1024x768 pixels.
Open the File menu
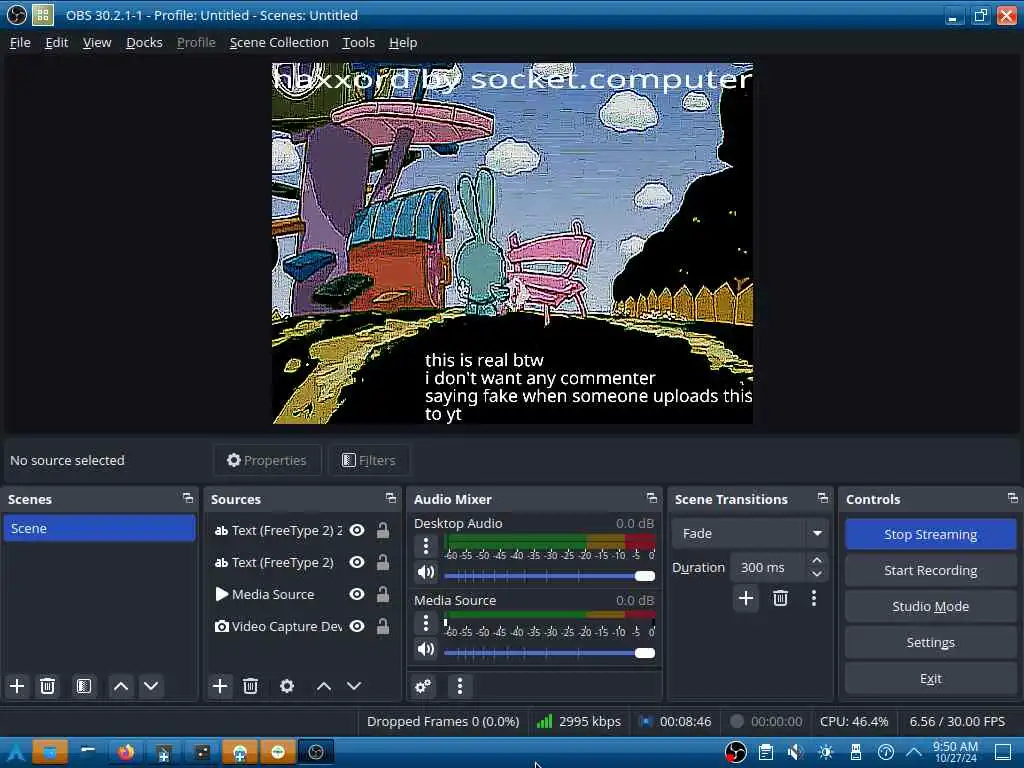(20, 42)
